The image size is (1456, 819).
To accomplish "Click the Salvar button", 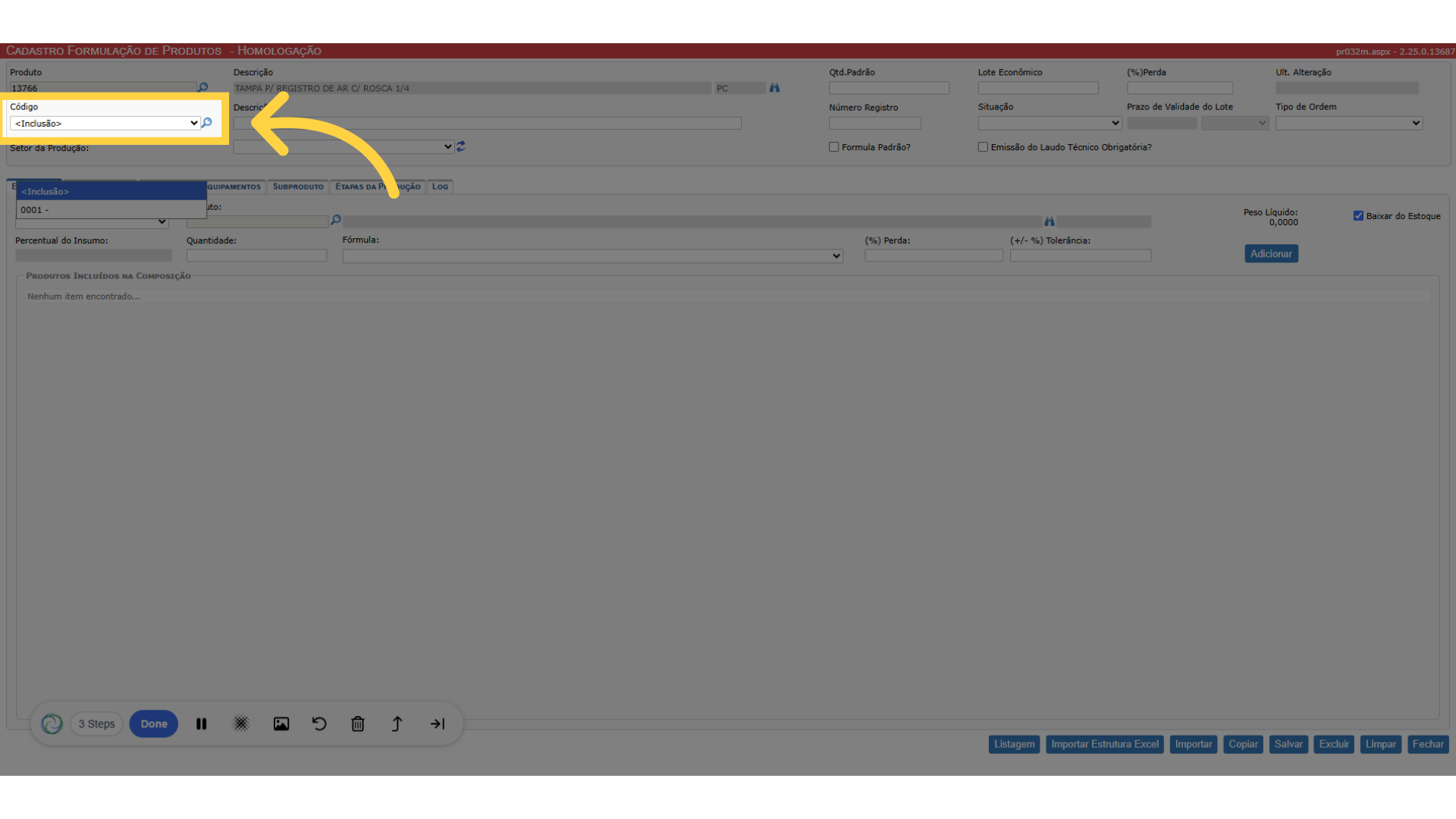I will tap(1288, 745).
